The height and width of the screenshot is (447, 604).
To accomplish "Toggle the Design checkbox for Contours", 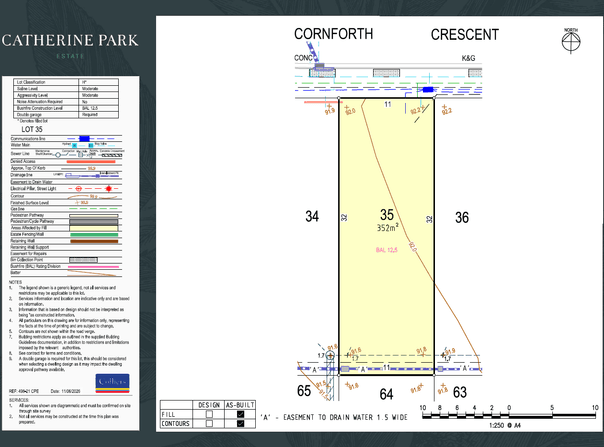I will [209, 423].
